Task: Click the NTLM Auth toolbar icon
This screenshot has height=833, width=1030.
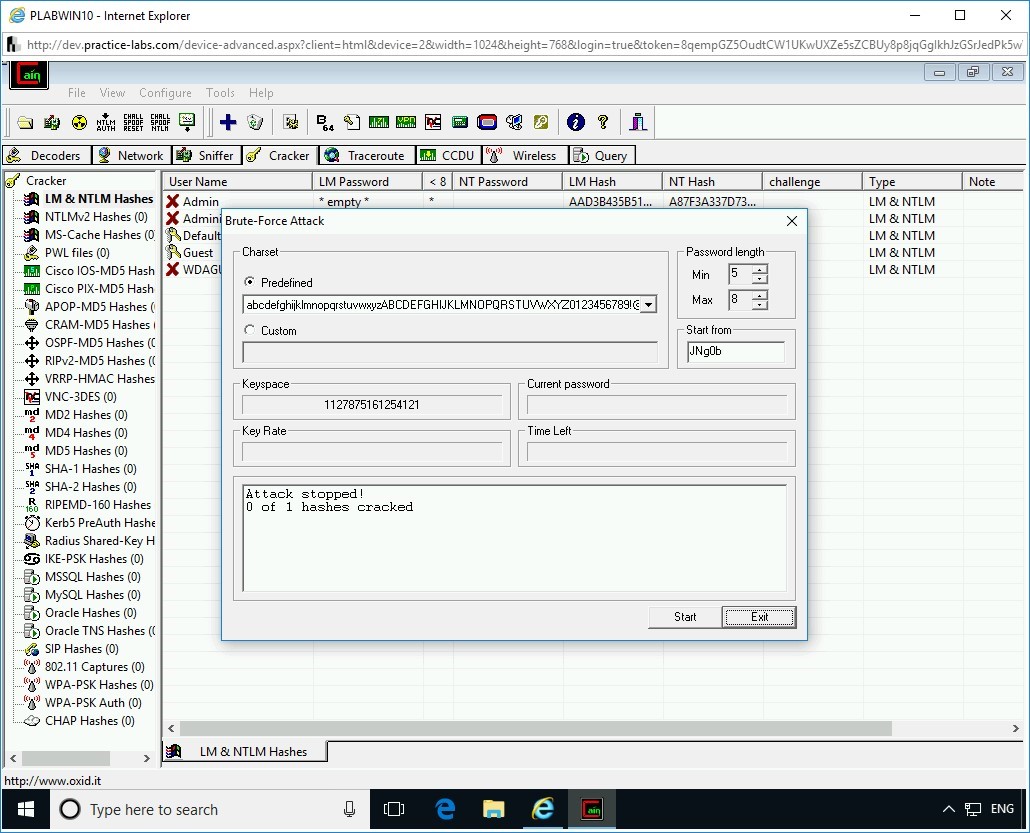Action: click(106, 122)
